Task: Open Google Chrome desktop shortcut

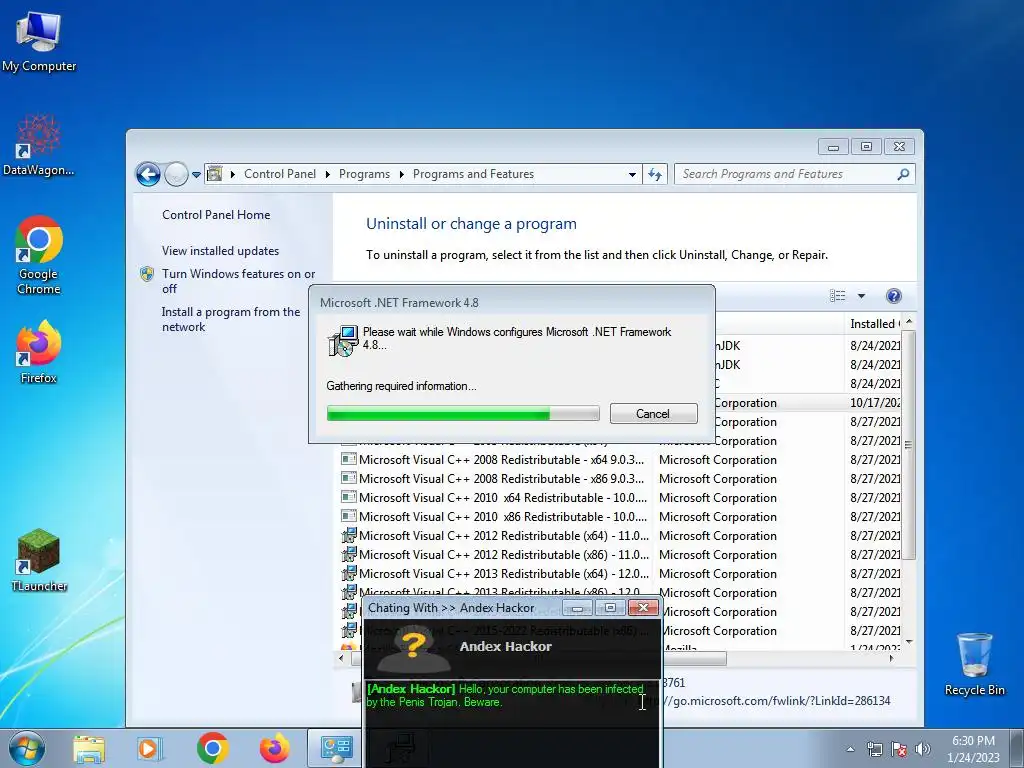Action: coord(39,255)
